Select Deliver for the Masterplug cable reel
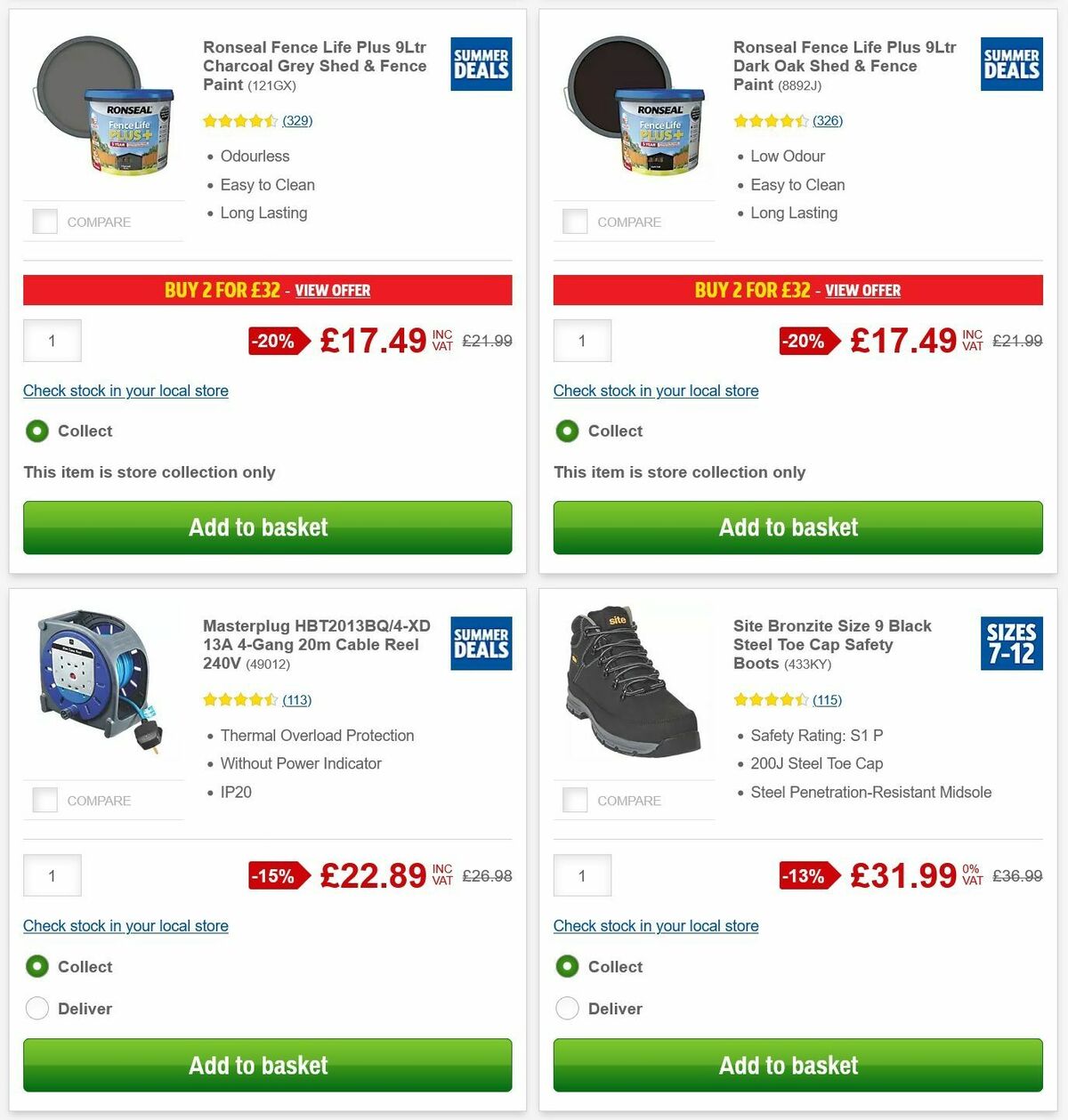Viewport: 1068px width, 1120px height. 37,1008
